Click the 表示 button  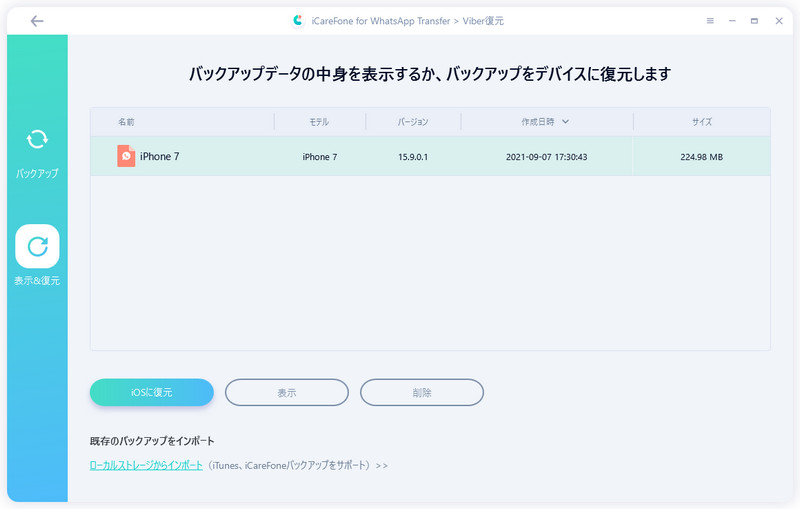pyautogui.click(x=287, y=392)
